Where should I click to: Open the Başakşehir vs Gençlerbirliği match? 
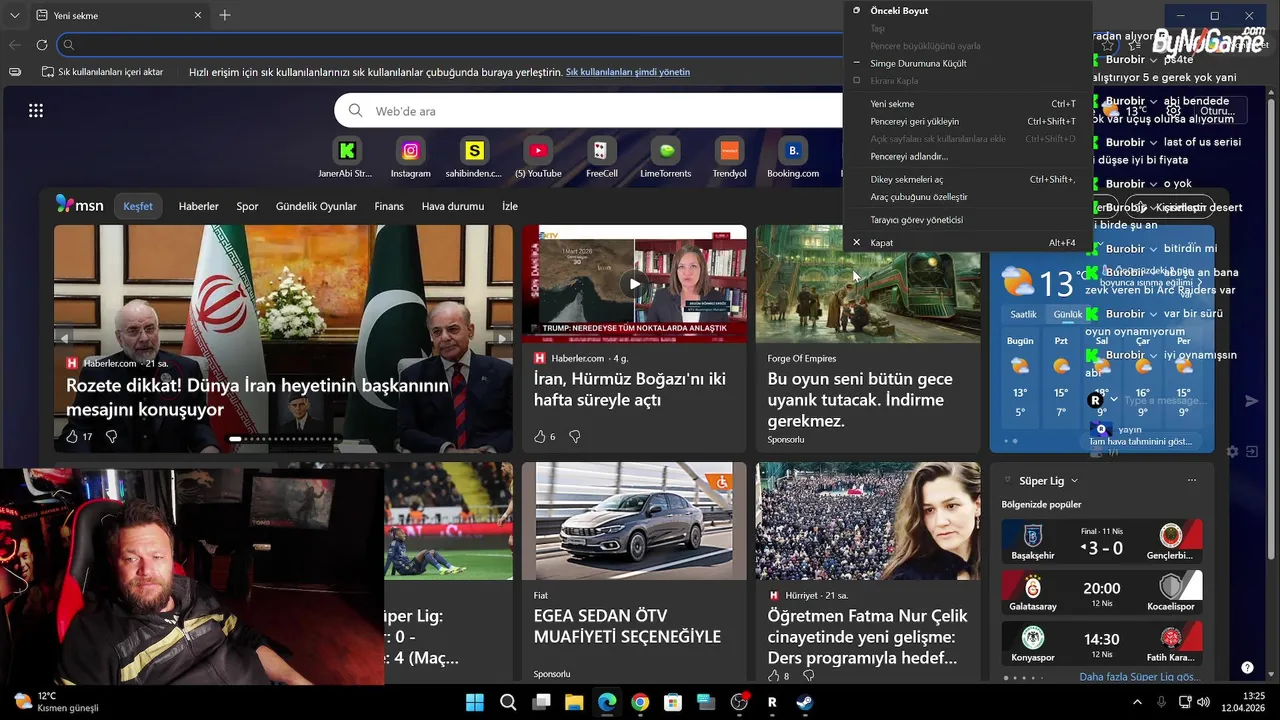(1102, 541)
